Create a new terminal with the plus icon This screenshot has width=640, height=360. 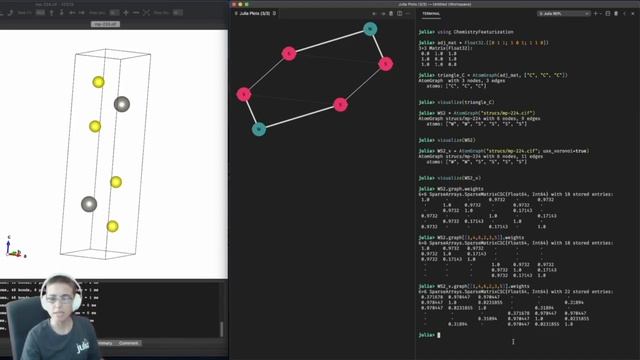tap(596, 13)
